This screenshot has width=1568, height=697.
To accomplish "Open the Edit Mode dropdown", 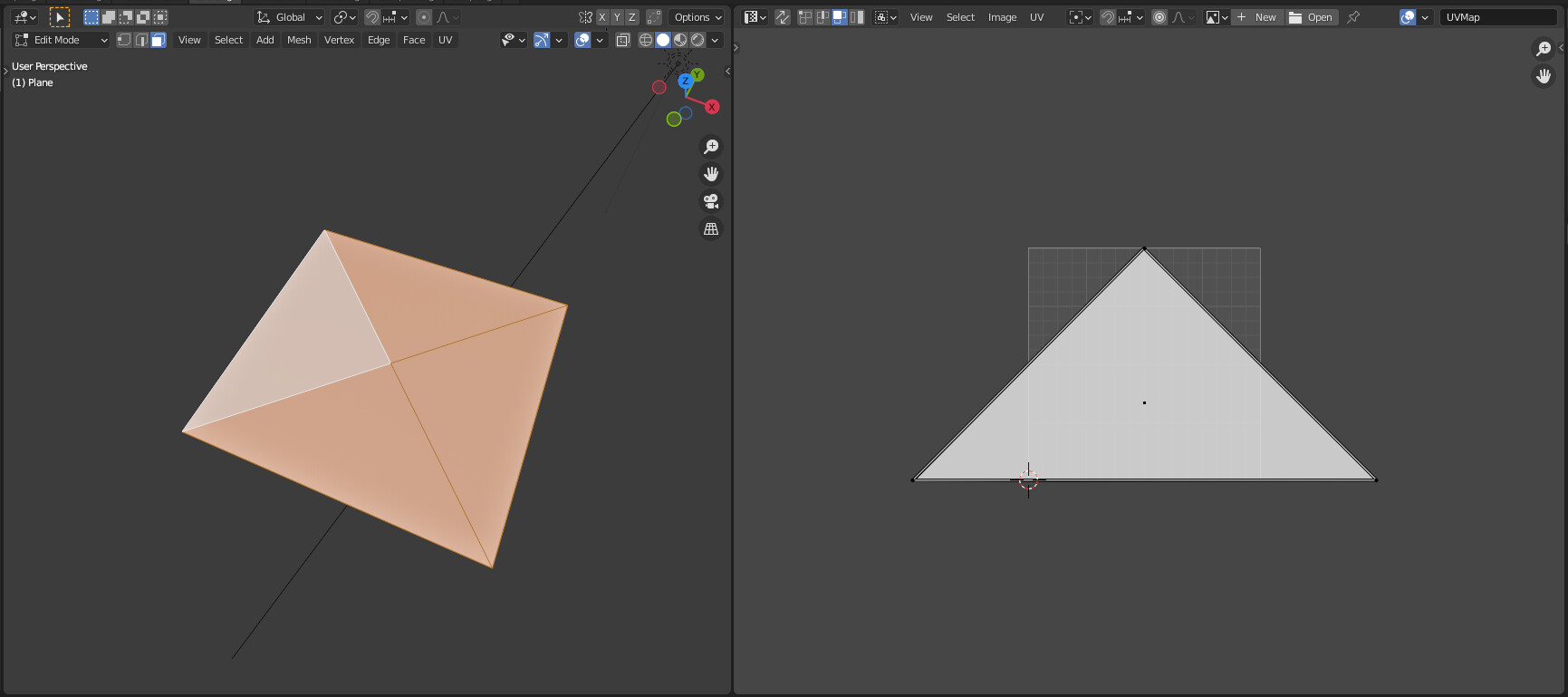I will point(61,40).
